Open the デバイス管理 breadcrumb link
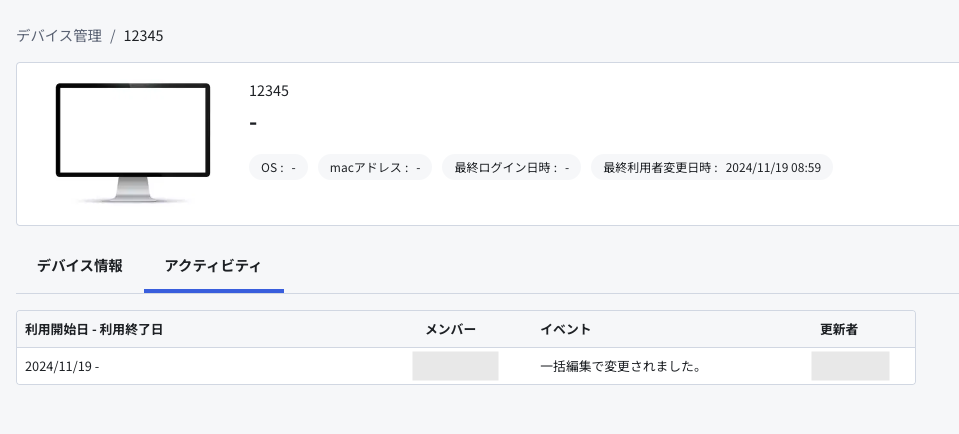 click(x=59, y=35)
